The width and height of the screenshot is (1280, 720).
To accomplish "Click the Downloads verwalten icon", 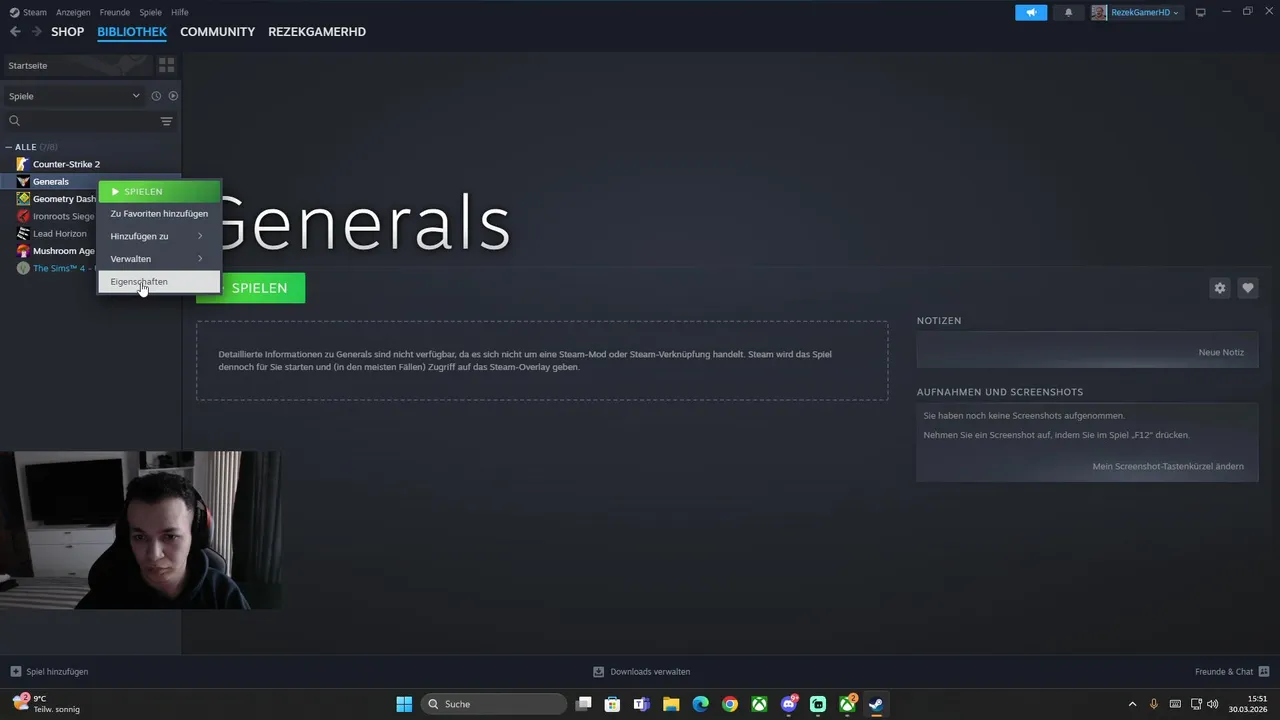I will coord(598,672).
